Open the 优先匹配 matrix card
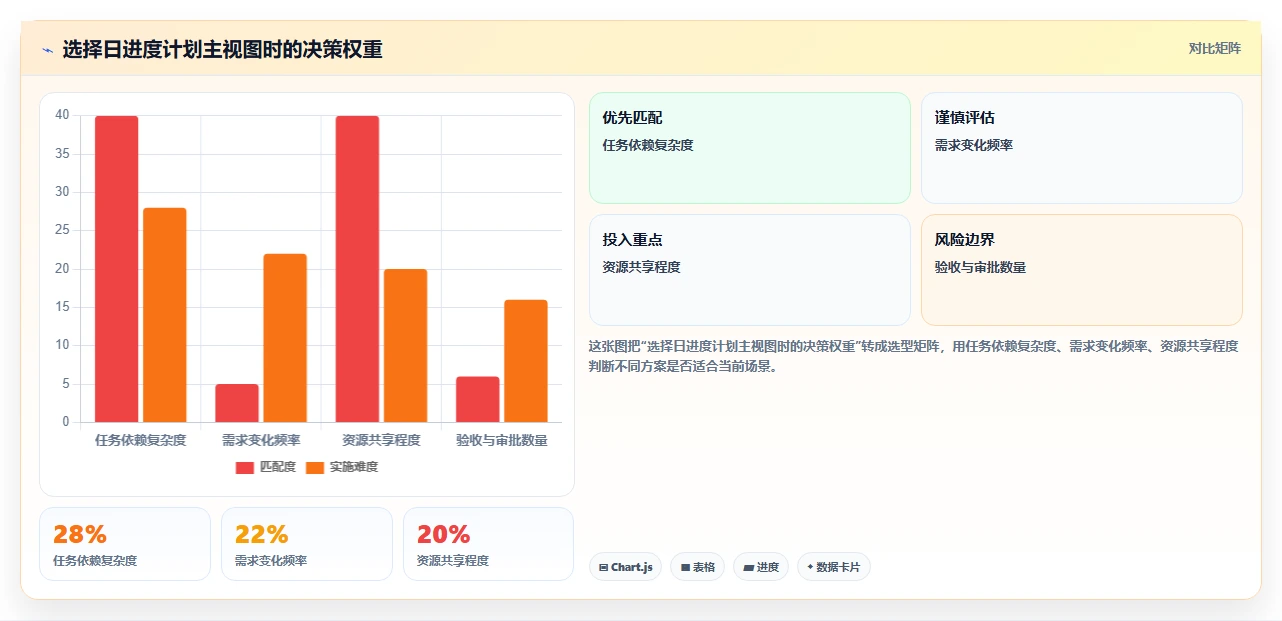This screenshot has height=621, width=1282. click(x=750, y=148)
